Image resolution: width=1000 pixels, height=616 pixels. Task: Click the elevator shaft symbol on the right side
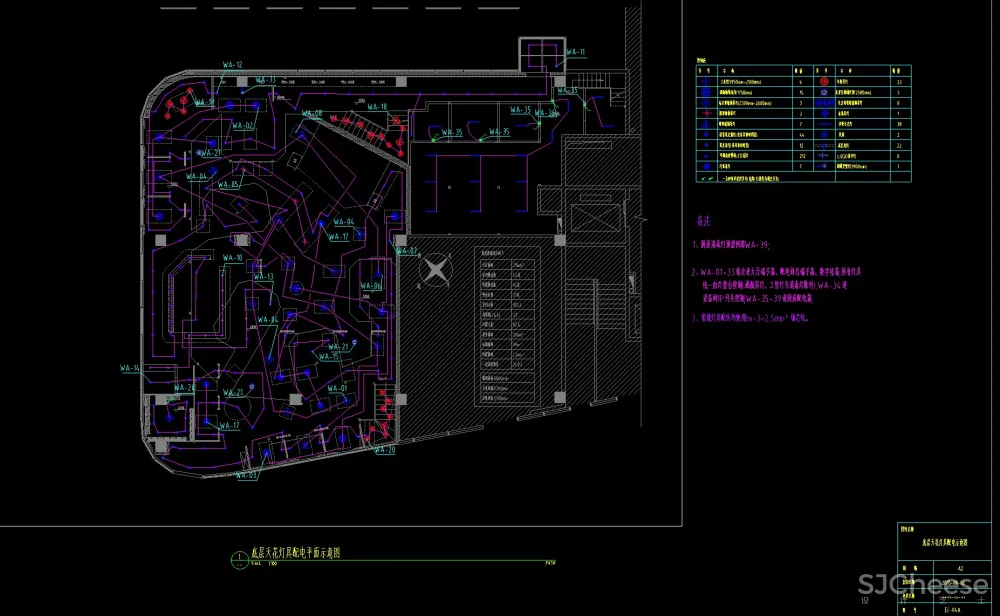click(597, 220)
